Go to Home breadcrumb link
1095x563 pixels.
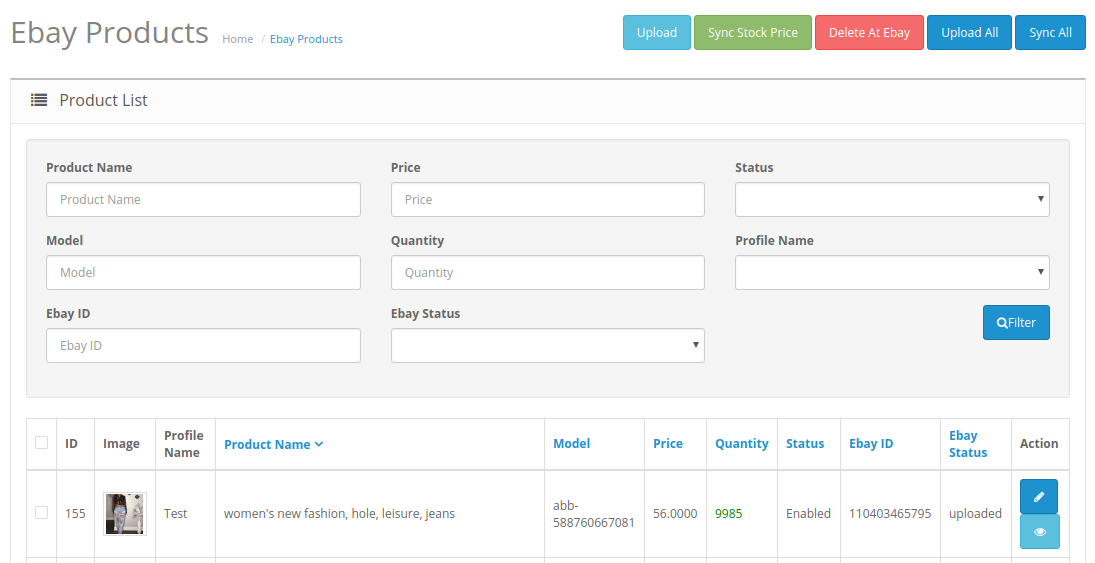point(237,39)
